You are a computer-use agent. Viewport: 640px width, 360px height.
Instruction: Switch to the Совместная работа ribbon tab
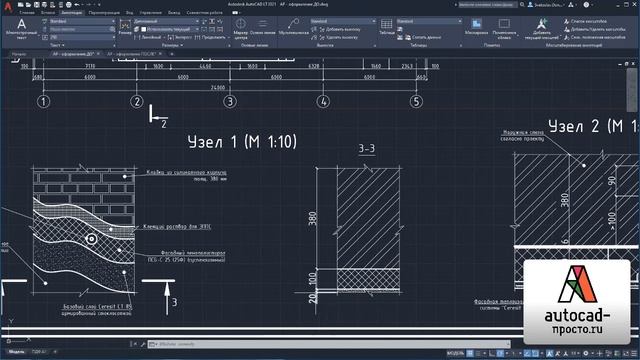pyautogui.click(x=204, y=13)
